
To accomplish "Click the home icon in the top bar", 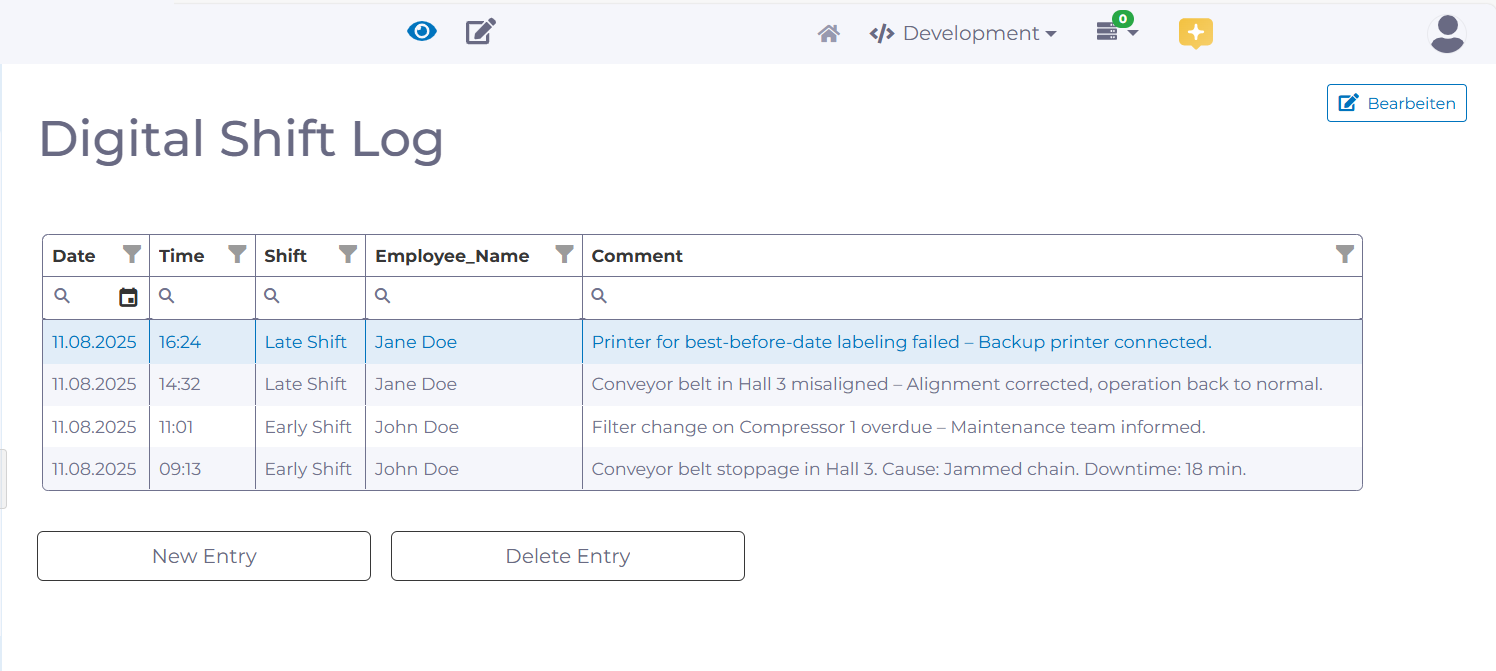I will 828,33.
